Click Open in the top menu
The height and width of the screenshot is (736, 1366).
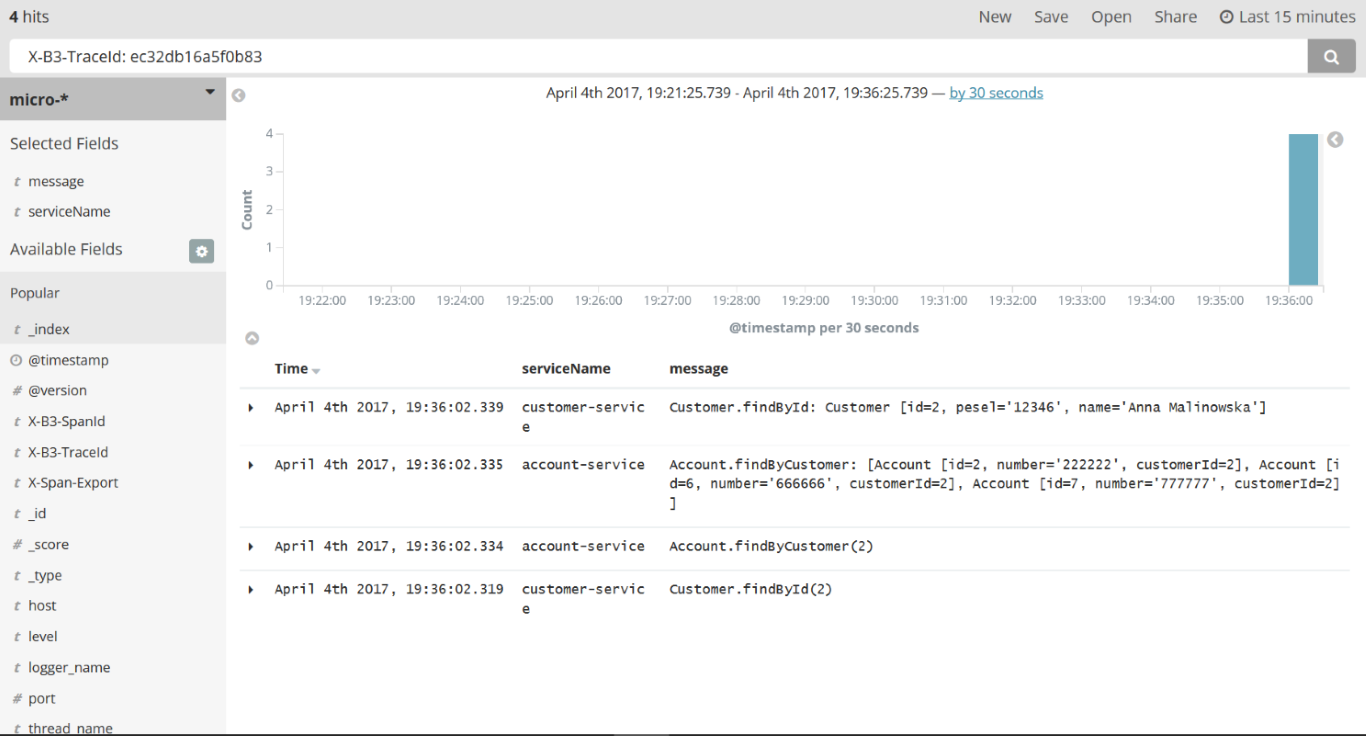point(1111,17)
